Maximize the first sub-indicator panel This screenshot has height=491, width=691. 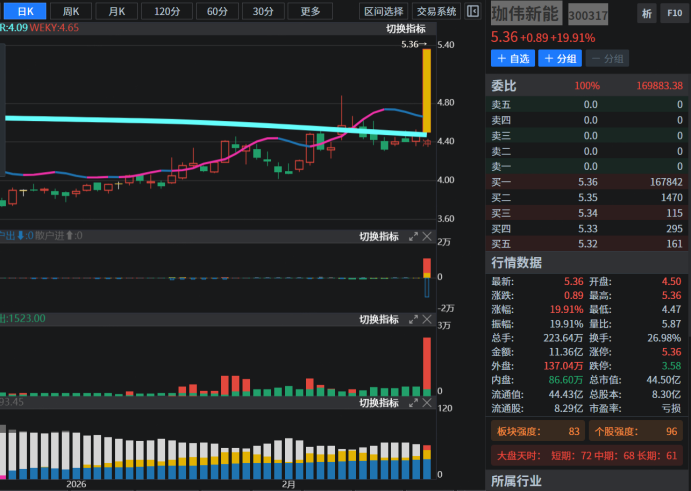(412, 237)
